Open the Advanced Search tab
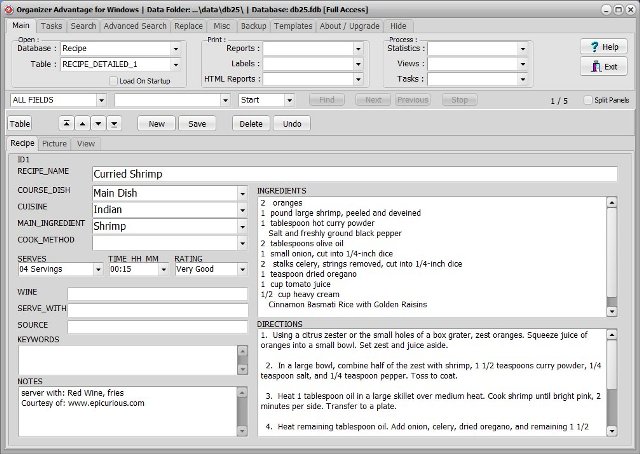 pyautogui.click(x=135, y=26)
